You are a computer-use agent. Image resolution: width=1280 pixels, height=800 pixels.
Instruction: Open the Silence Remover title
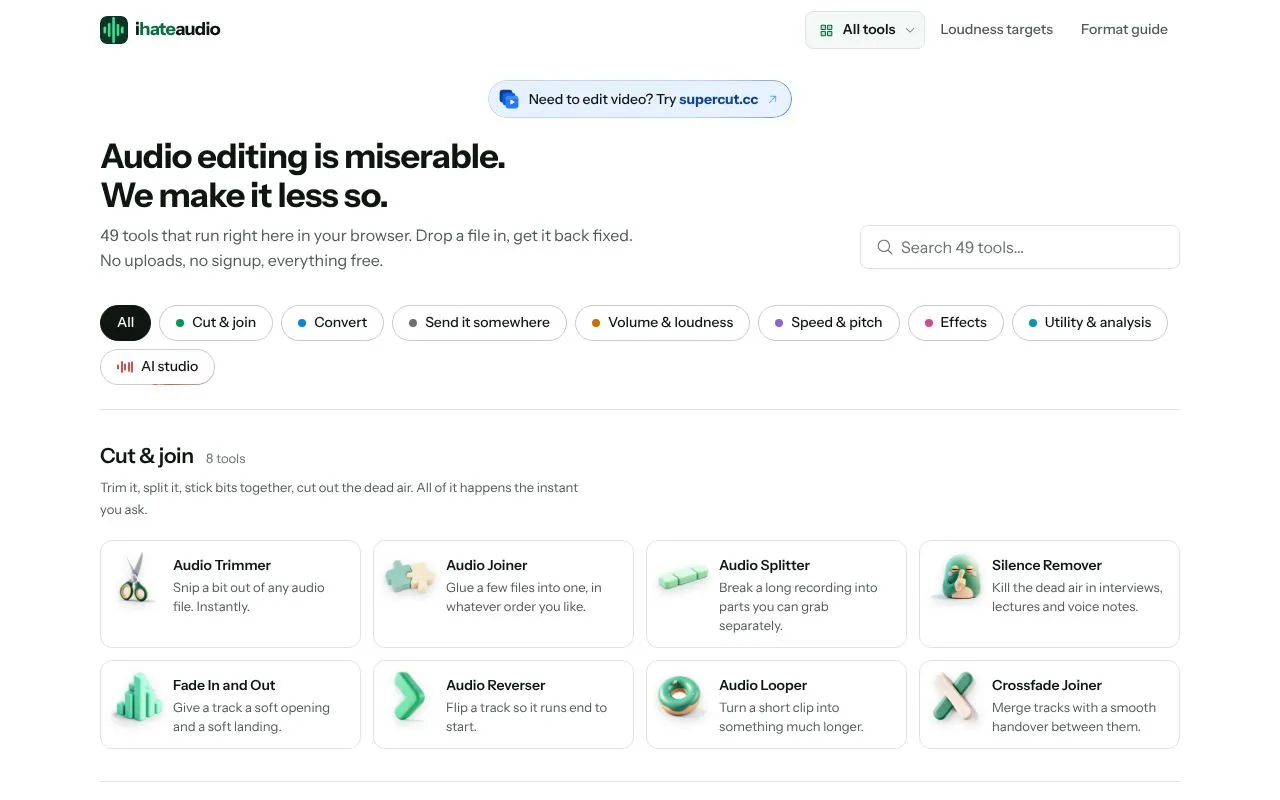pyautogui.click(x=1047, y=565)
